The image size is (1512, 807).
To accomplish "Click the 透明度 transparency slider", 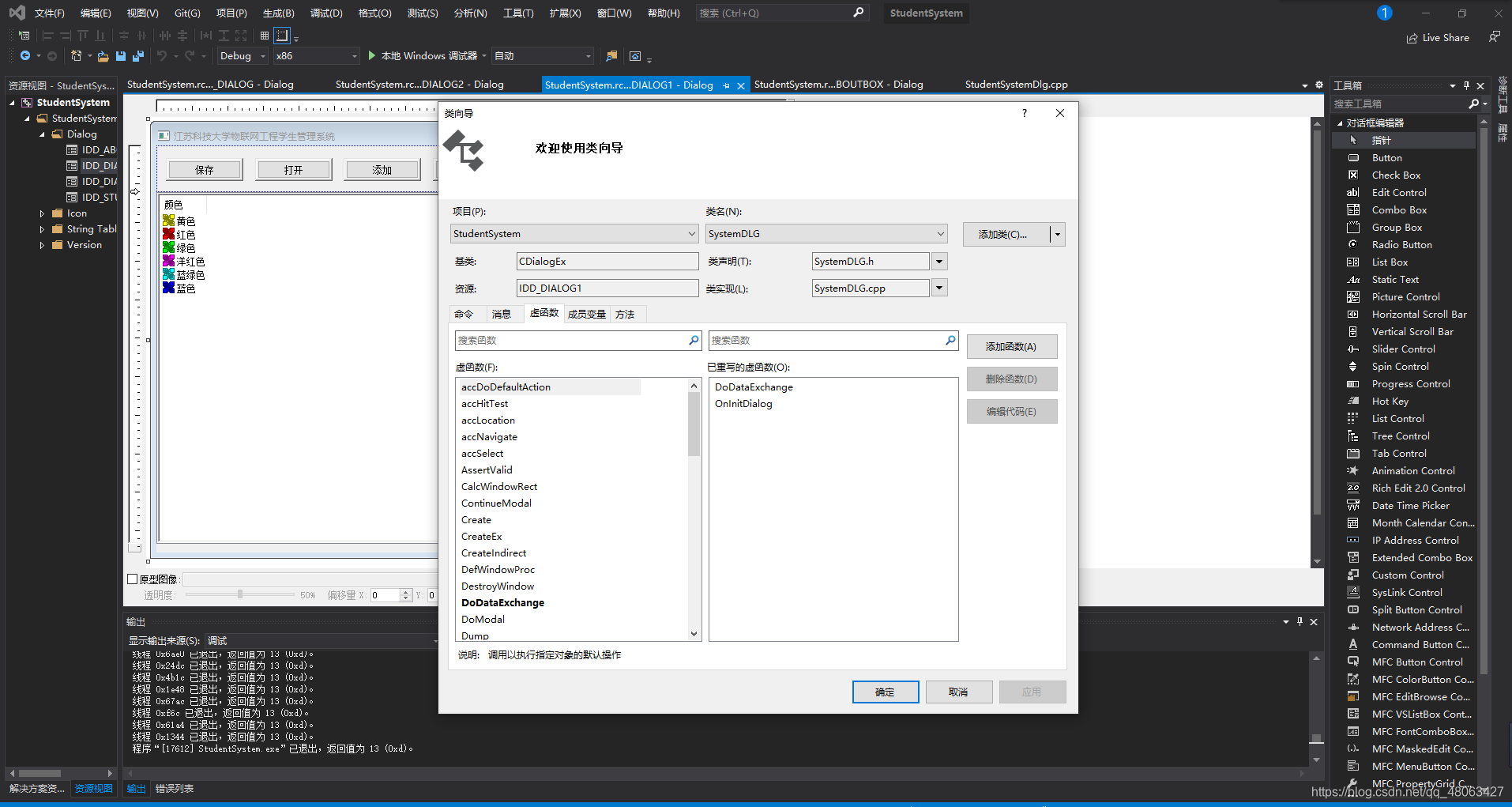I will pyautogui.click(x=239, y=594).
